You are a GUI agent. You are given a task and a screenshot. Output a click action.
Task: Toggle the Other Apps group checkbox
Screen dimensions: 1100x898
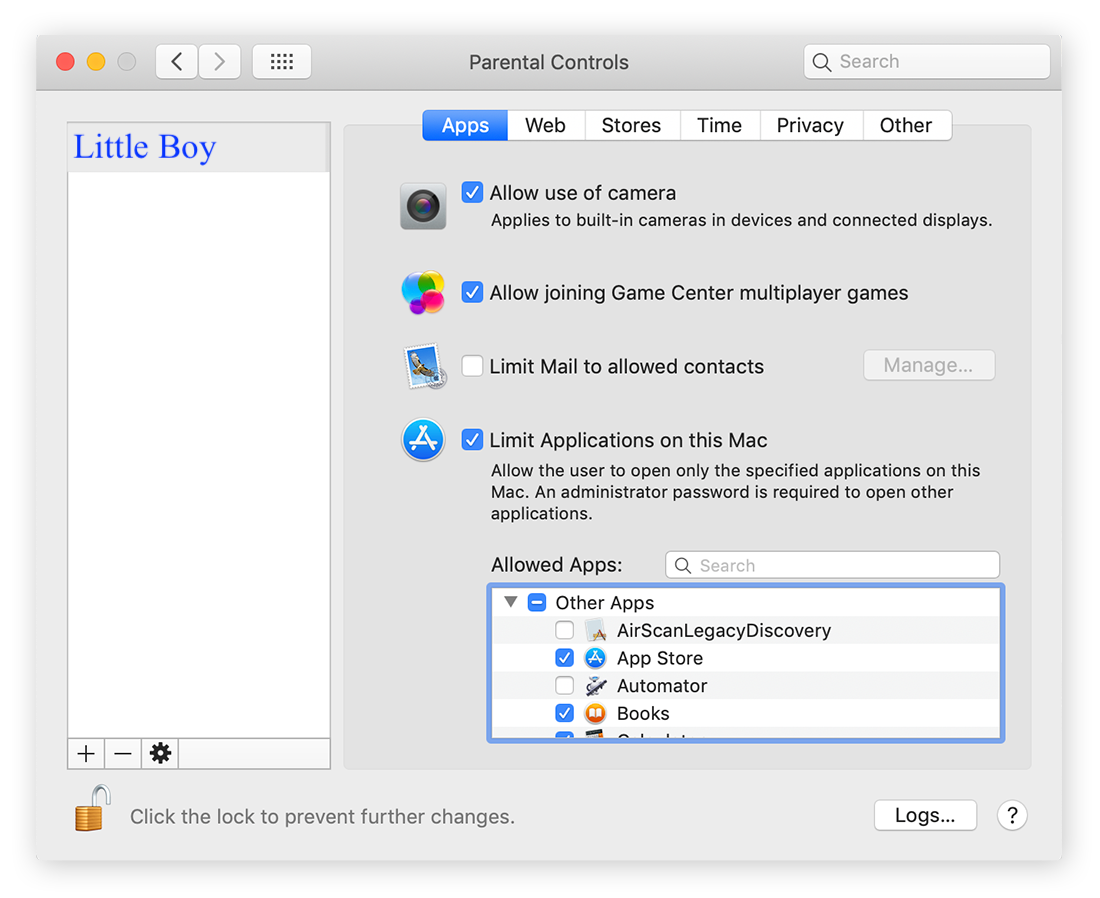coord(537,601)
